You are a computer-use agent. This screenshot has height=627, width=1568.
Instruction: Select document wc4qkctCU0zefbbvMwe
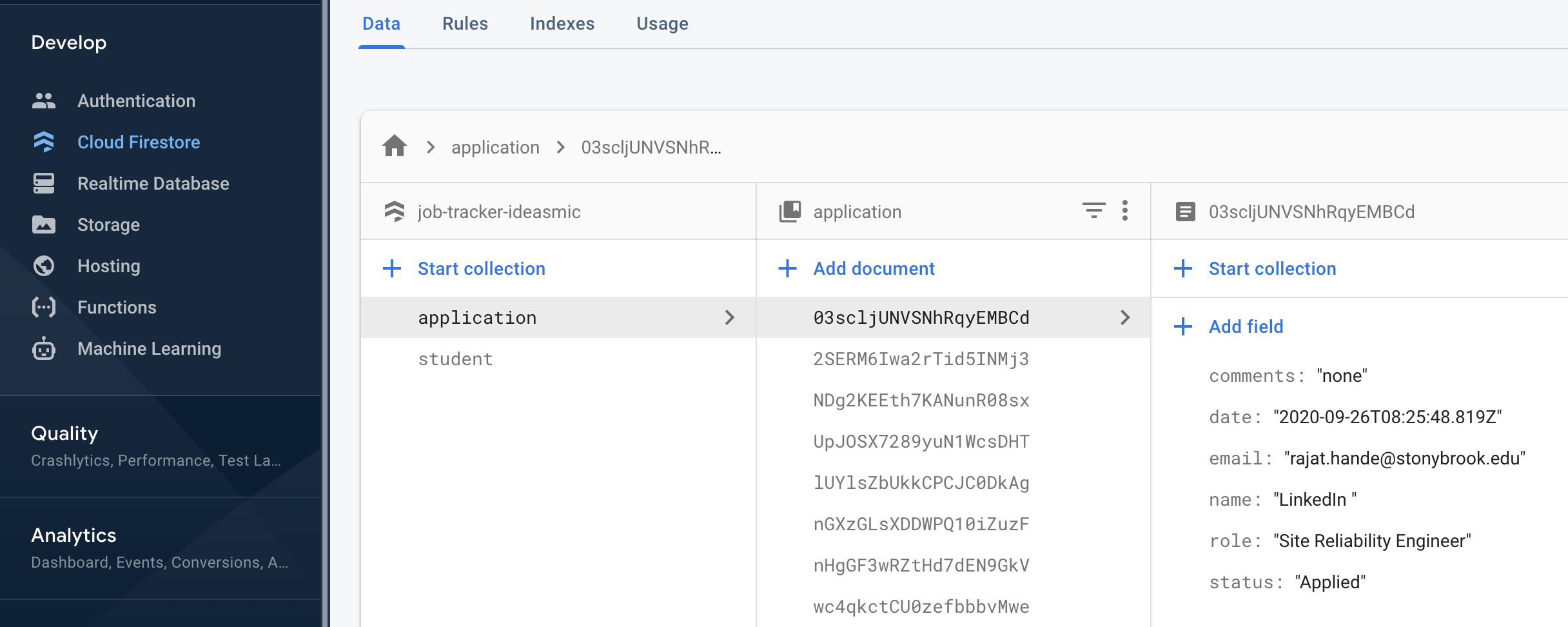954,606
